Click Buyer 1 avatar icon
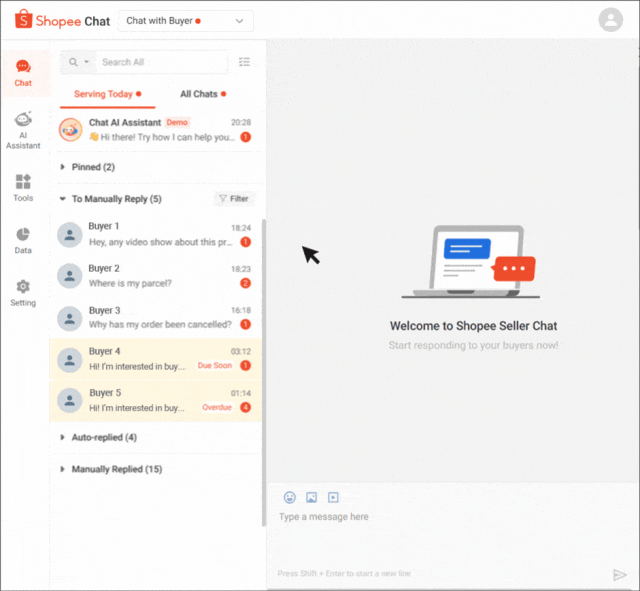Screen dimensions: 640x591 (70, 235)
